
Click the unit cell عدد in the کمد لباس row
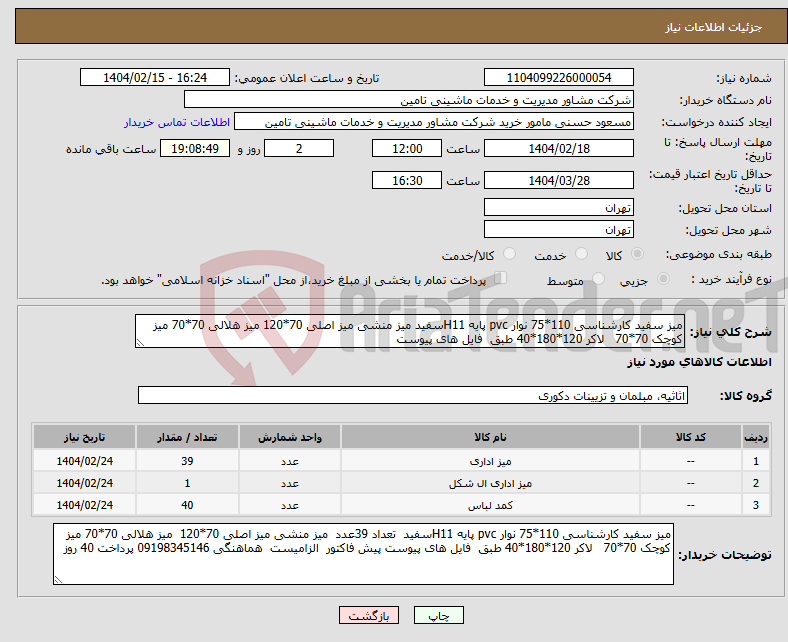pos(290,505)
